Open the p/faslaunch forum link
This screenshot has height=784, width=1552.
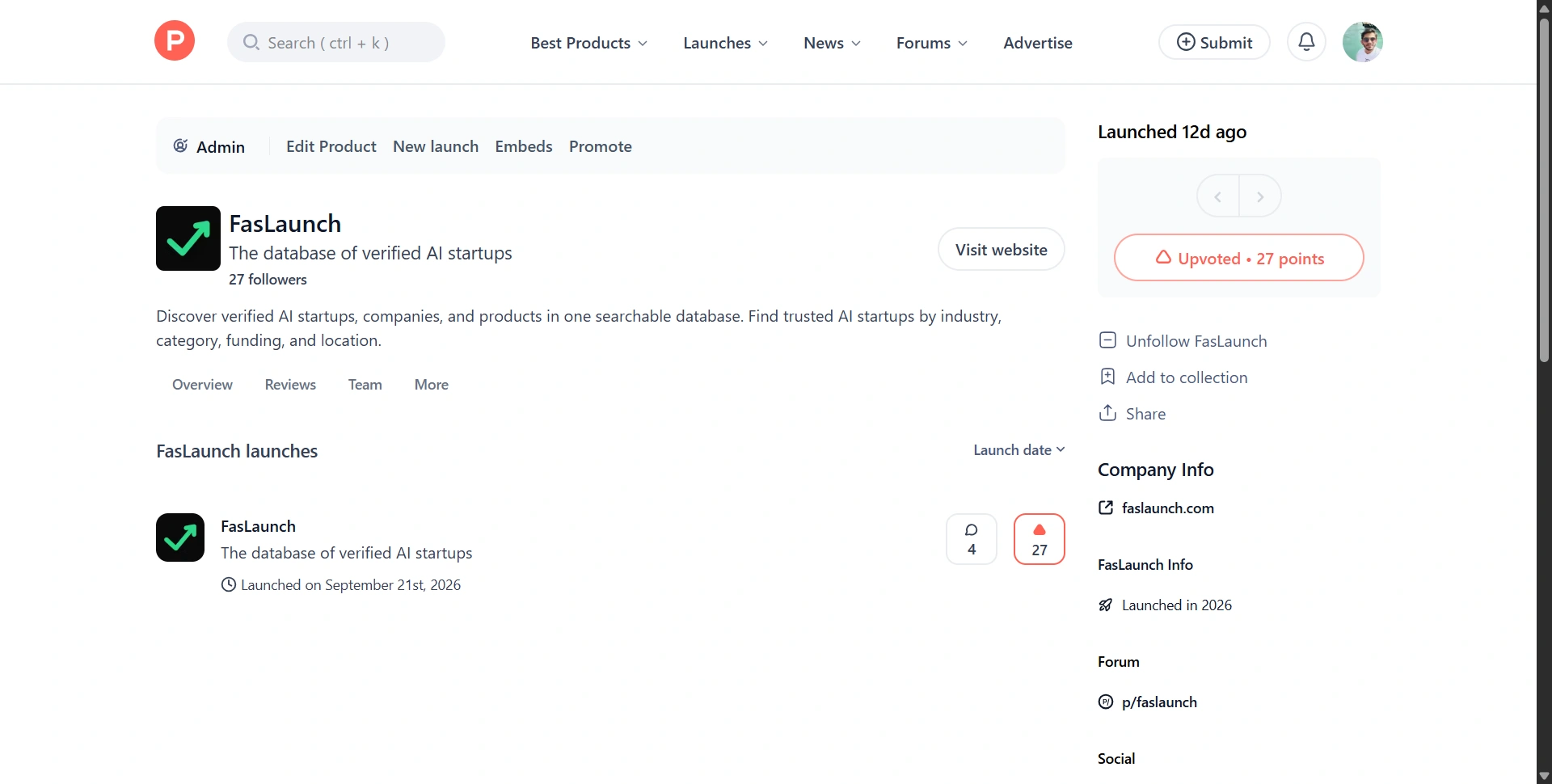click(x=1159, y=702)
